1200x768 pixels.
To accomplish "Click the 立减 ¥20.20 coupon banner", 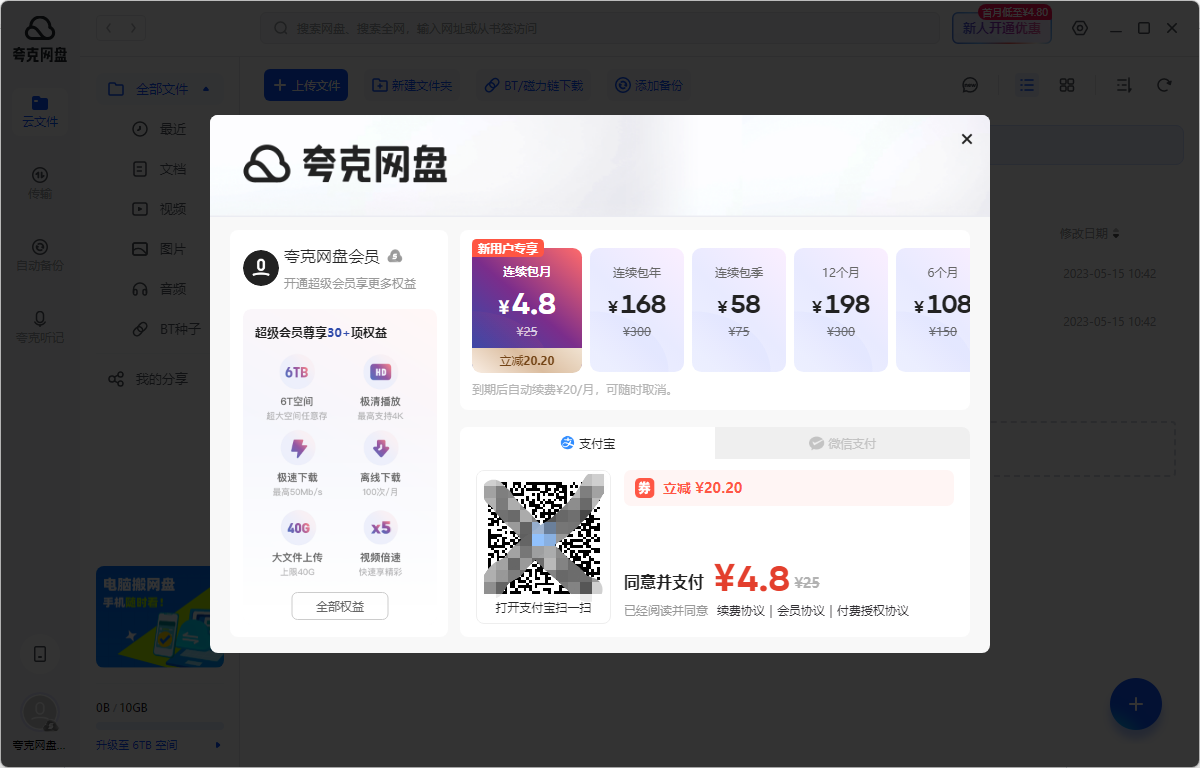I will click(x=789, y=488).
